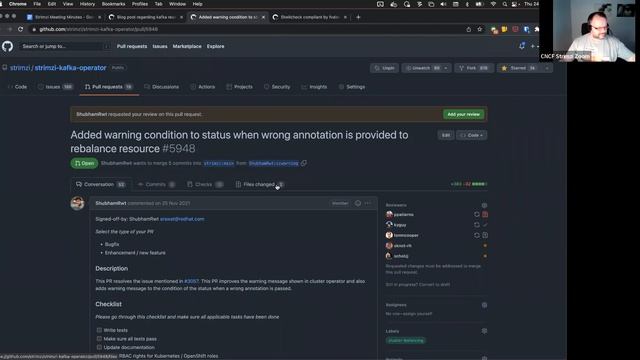The width and height of the screenshot is (640, 360).
Task: Click the Unpin repository button
Action: pyautogui.click(x=384, y=68)
